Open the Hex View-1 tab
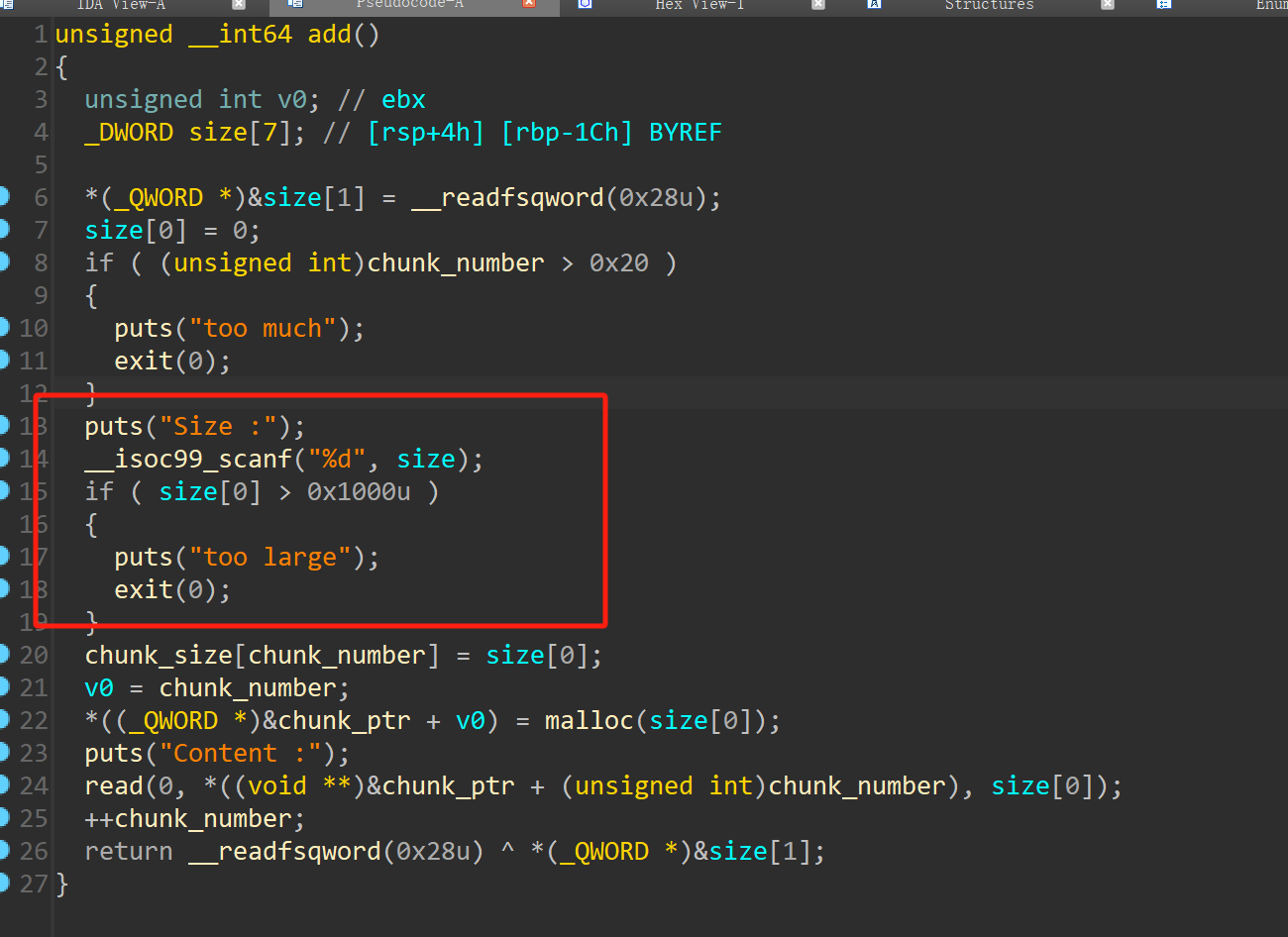This screenshot has width=1288, height=937. click(699, 5)
